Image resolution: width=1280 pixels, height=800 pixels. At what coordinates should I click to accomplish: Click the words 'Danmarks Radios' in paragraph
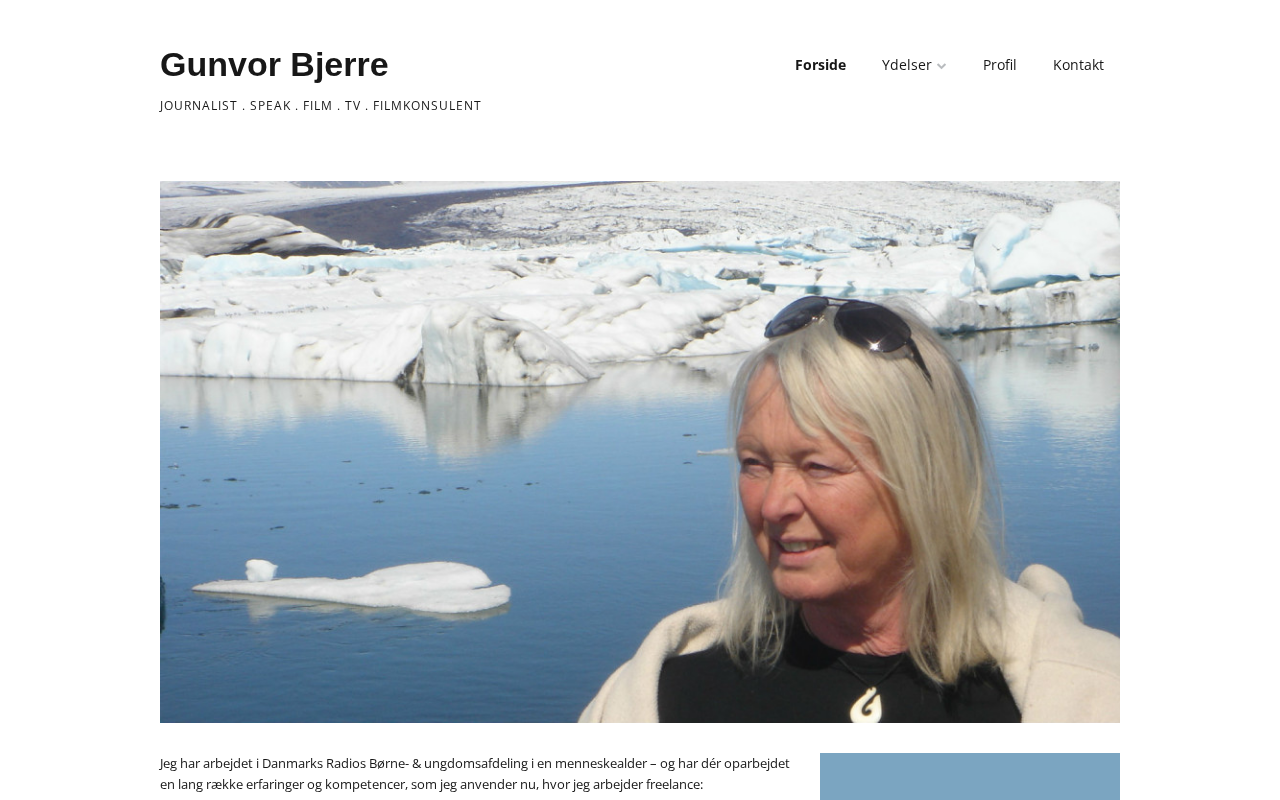coord(313,763)
